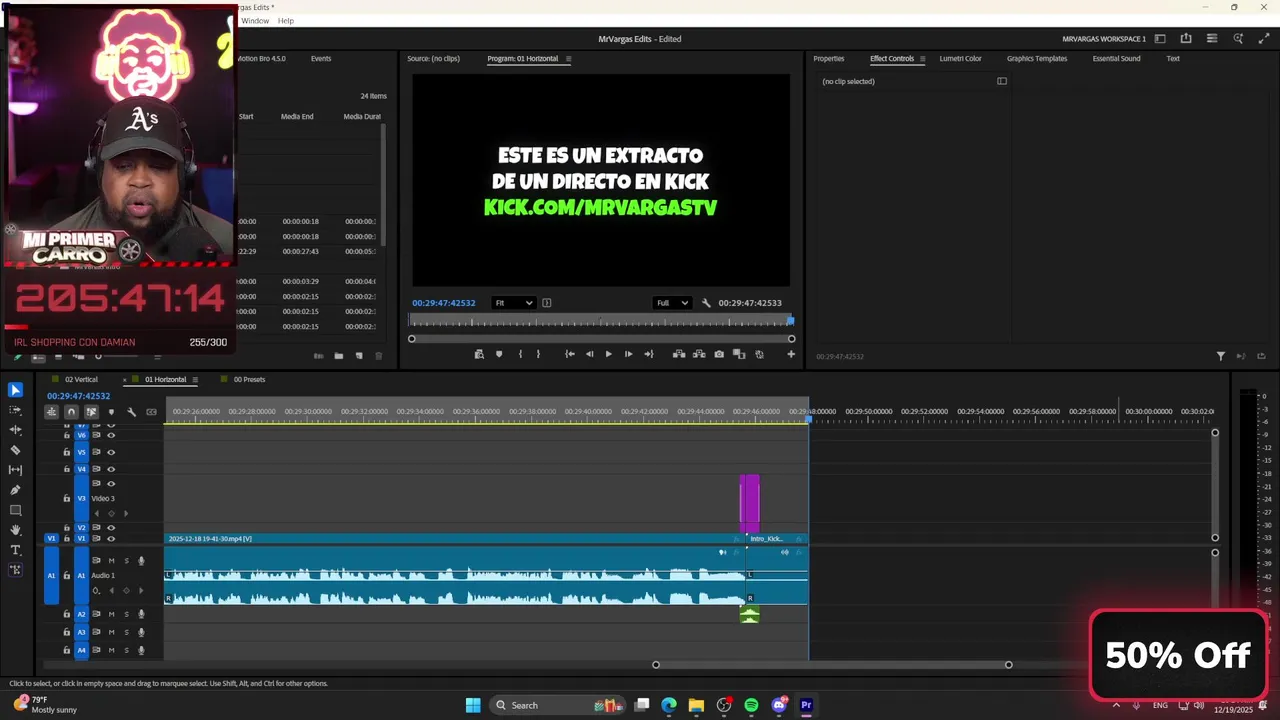1280x720 pixels.
Task: Mute the Audio 1 track
Action: click(111, 561)
